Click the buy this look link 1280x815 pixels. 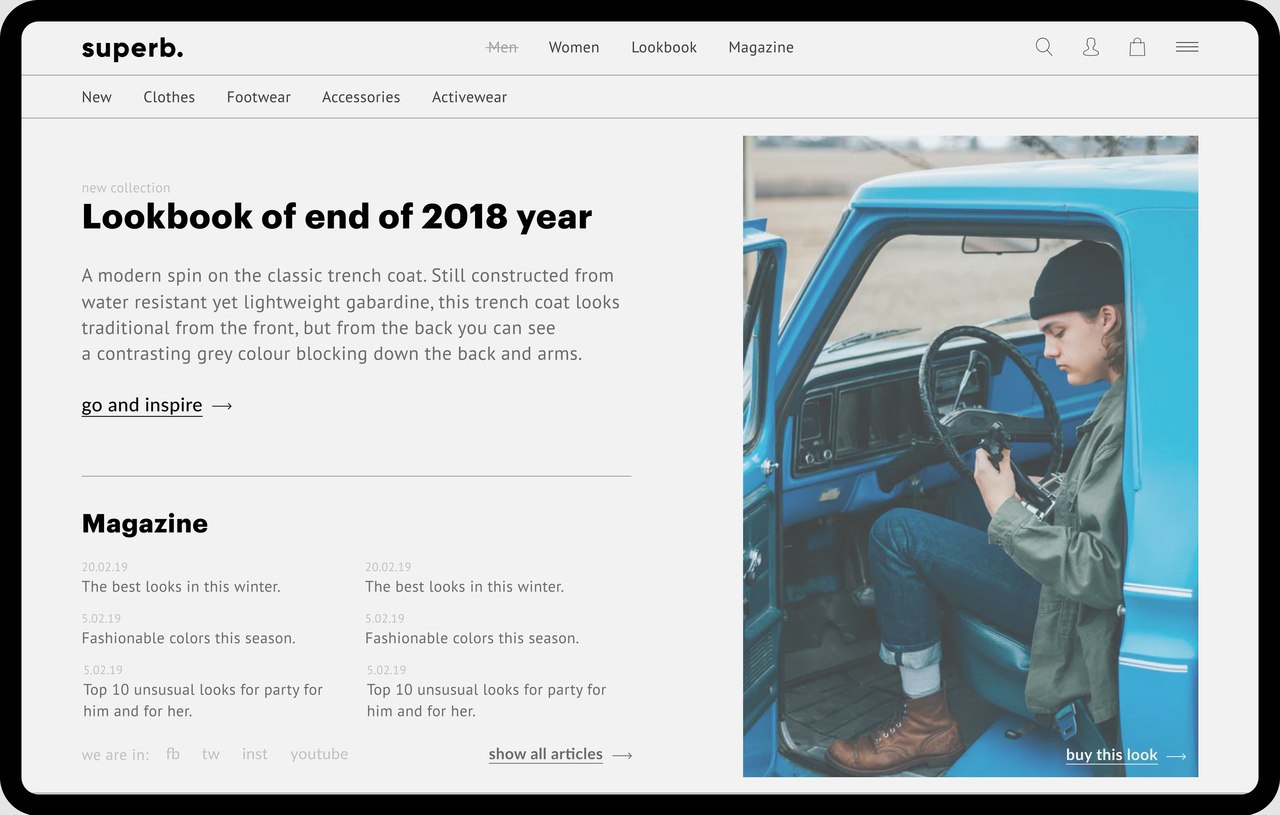click(x=1112, y=755)
